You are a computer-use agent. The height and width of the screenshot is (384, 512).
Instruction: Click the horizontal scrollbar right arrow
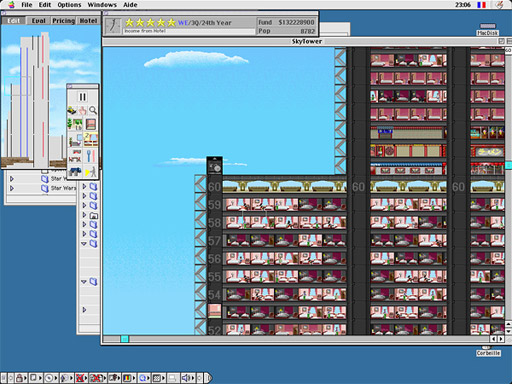501,339
